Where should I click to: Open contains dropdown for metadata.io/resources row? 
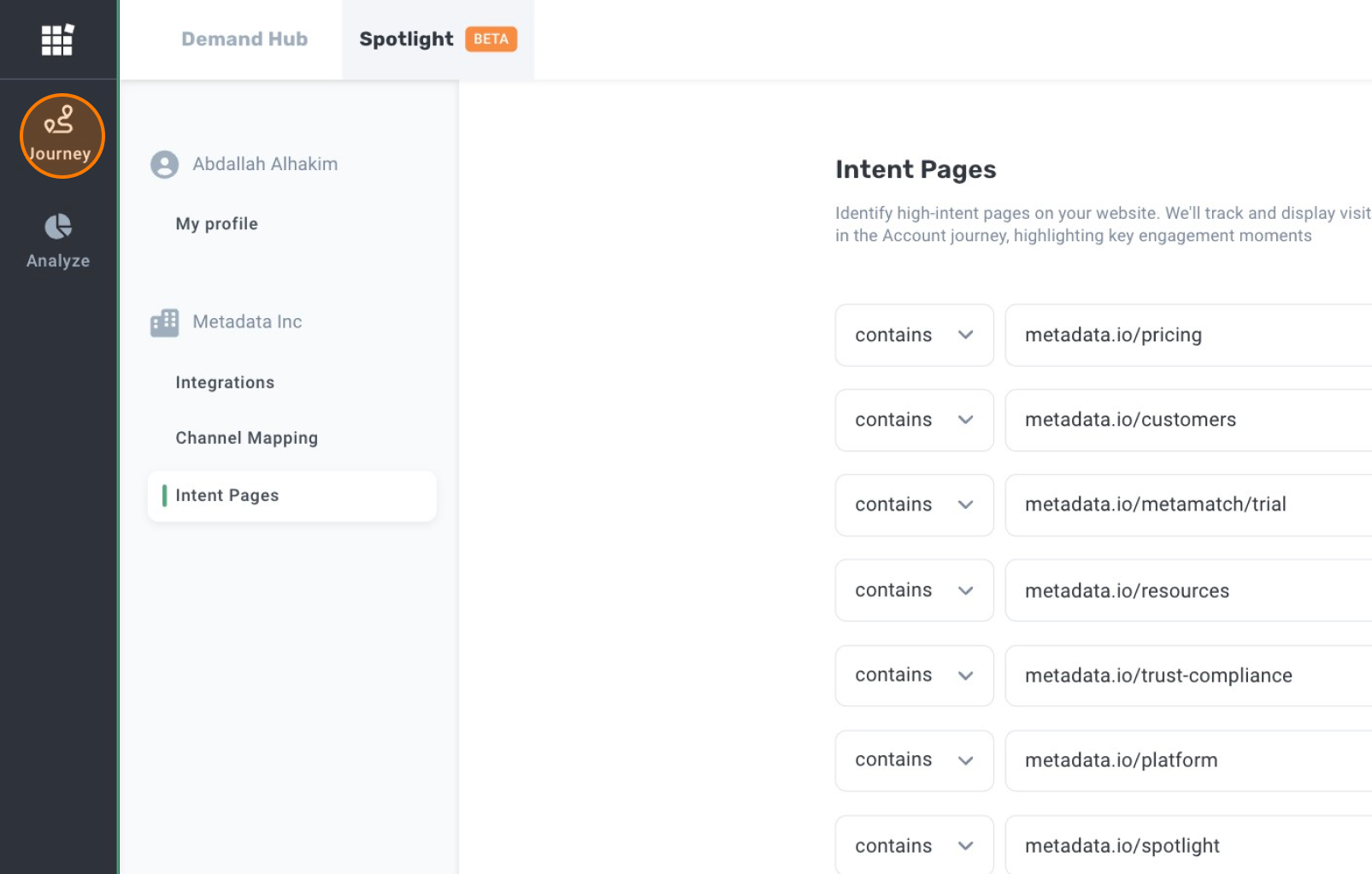coord(915,590)
